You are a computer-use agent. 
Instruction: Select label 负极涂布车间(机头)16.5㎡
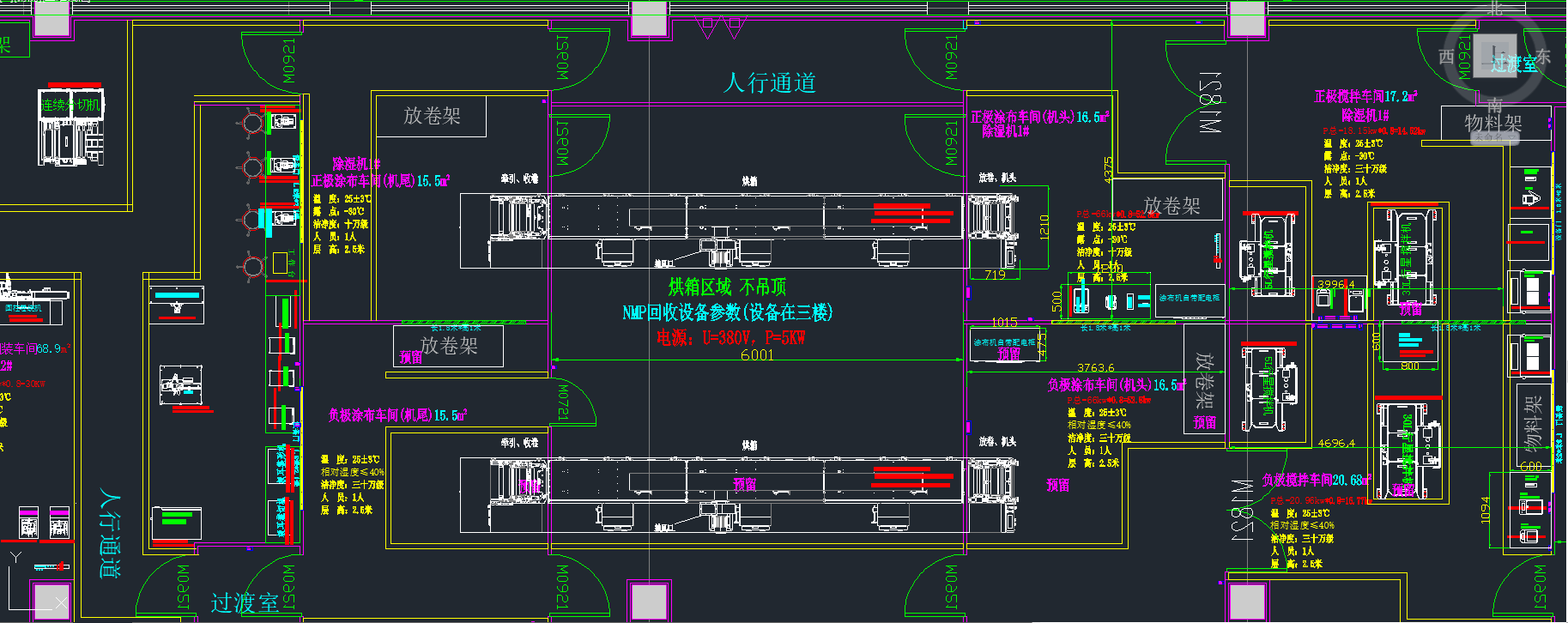coord(1117,385)
